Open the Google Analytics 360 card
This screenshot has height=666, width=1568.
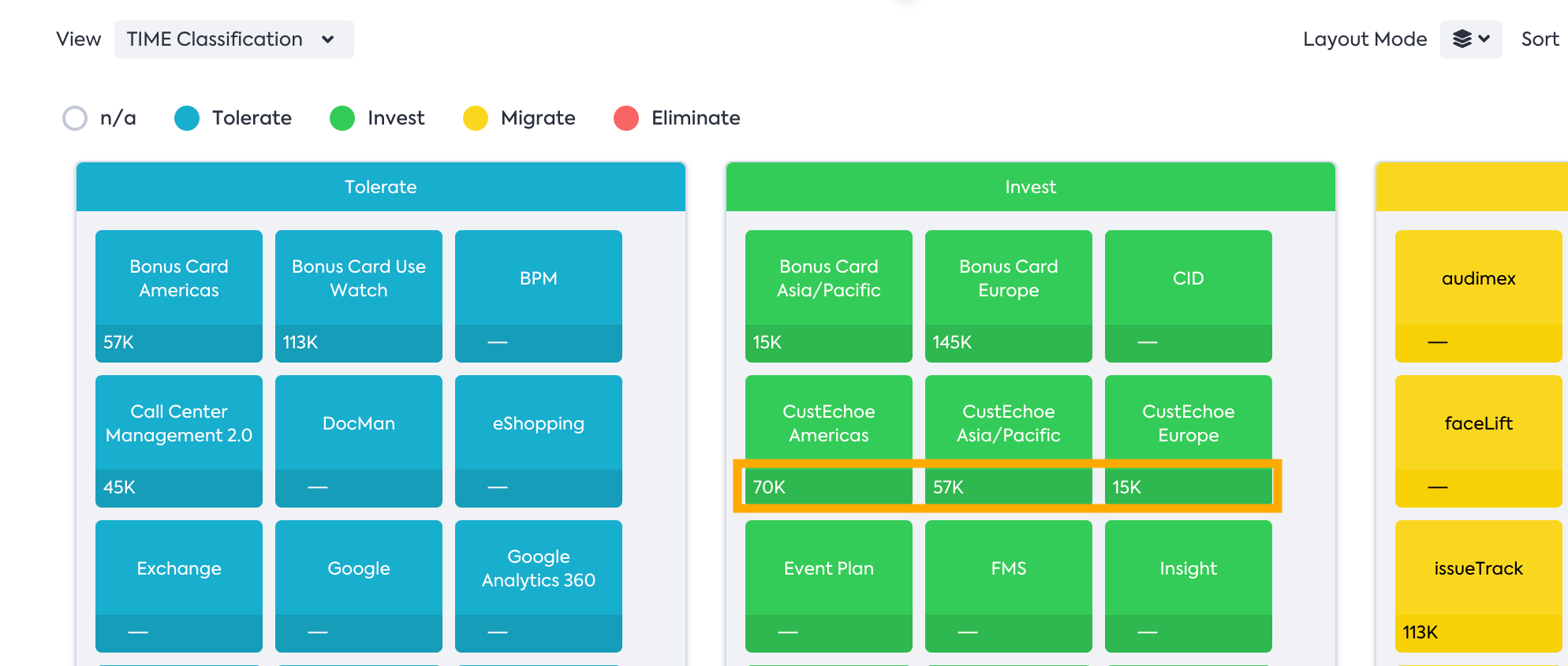[539, 586]
